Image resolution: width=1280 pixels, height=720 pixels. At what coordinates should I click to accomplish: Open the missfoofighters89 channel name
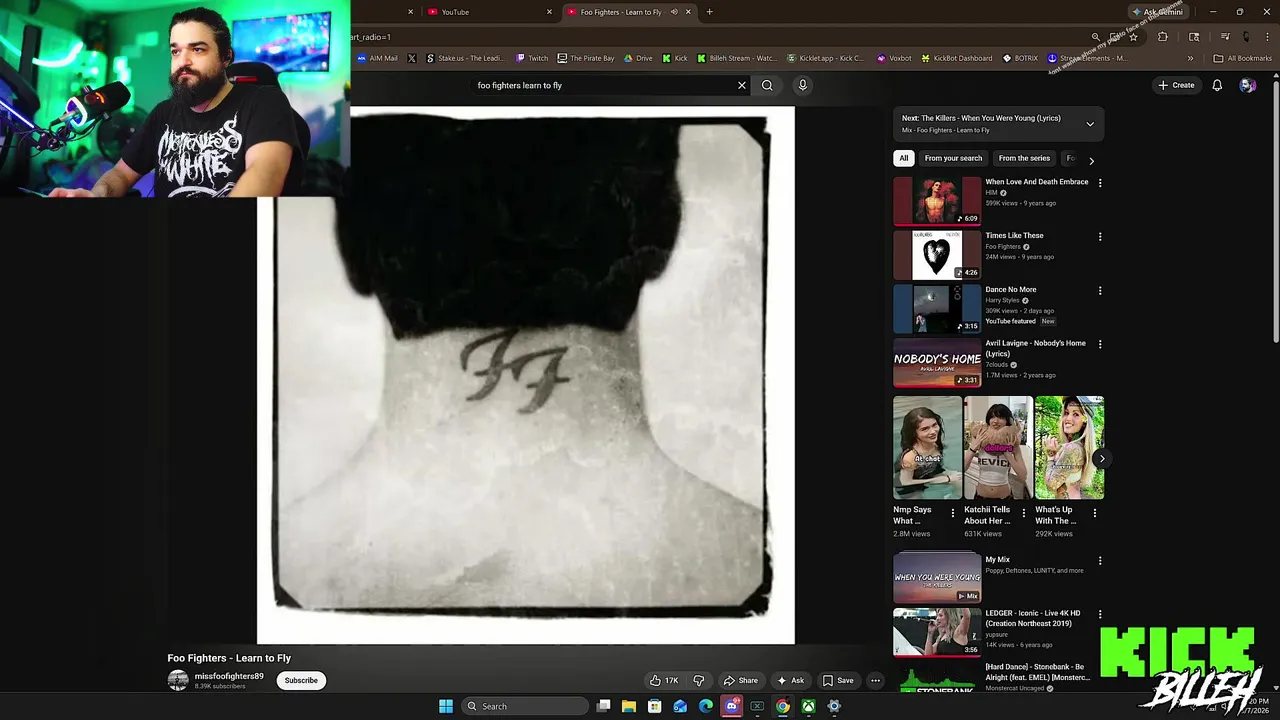[x=229, y=676]
